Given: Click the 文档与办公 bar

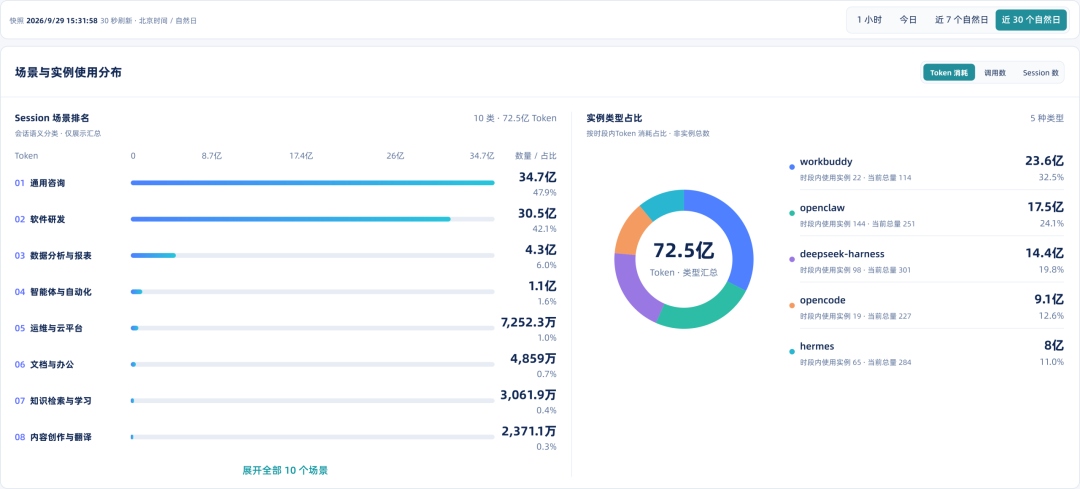Looking at the screenshot, I should click(x=313, y=364).
